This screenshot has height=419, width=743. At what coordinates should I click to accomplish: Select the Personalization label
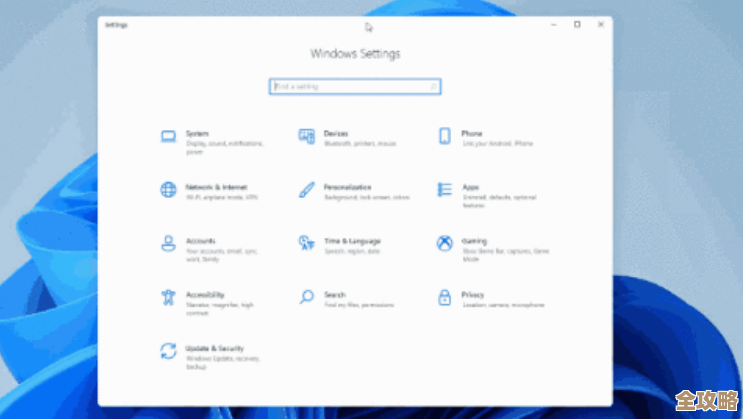pos(347,187)
